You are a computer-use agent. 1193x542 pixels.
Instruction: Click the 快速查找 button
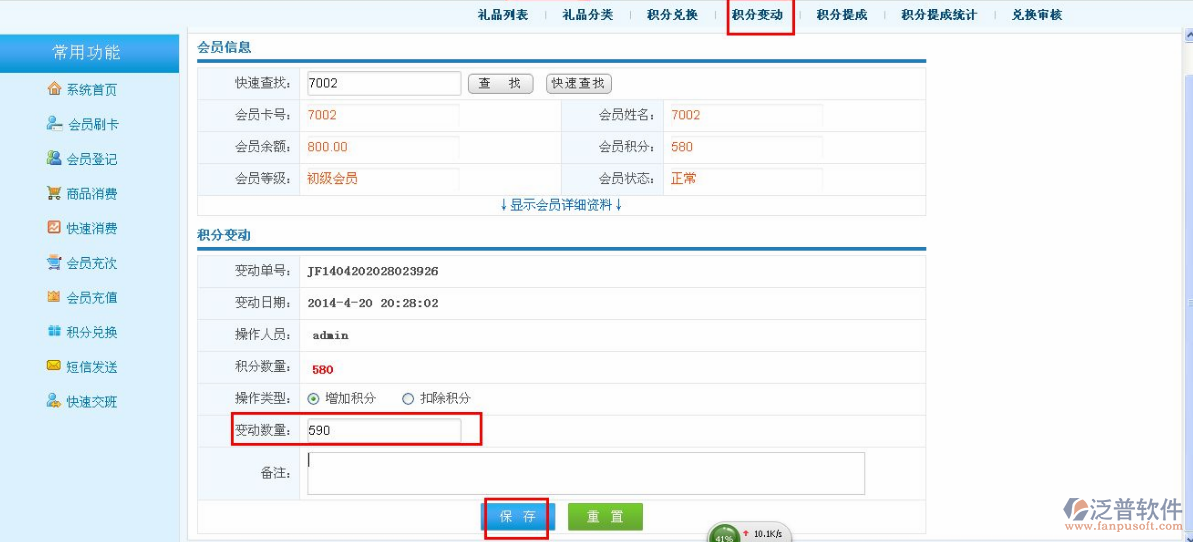[579, 84]
